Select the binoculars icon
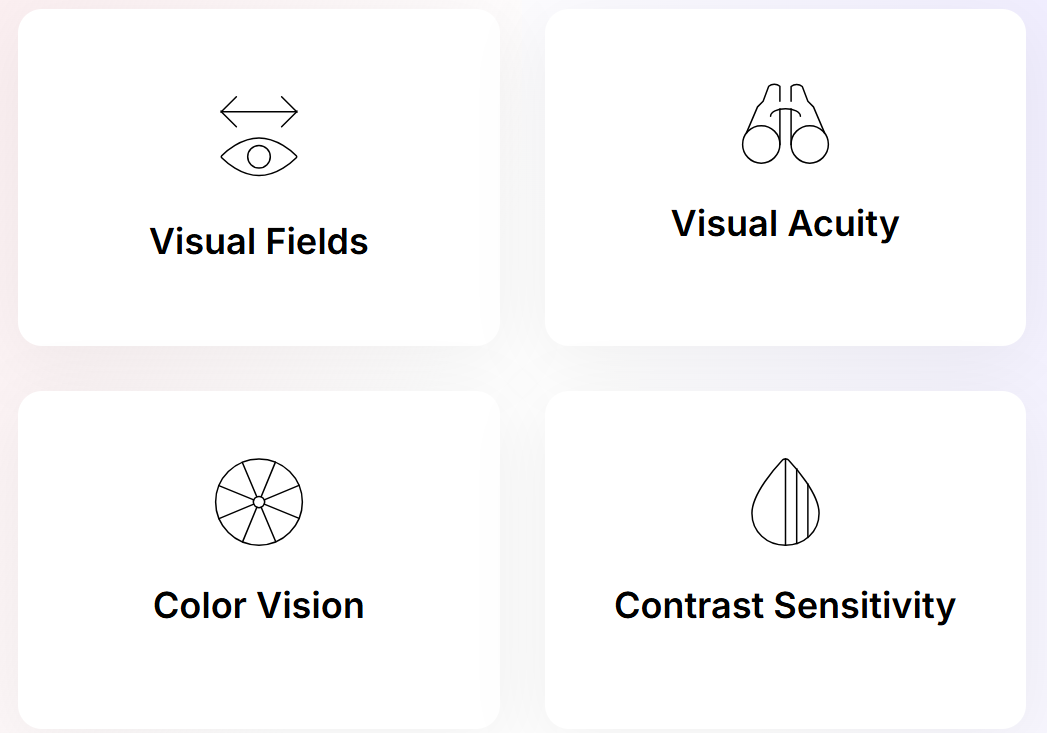 click(785, 124)
